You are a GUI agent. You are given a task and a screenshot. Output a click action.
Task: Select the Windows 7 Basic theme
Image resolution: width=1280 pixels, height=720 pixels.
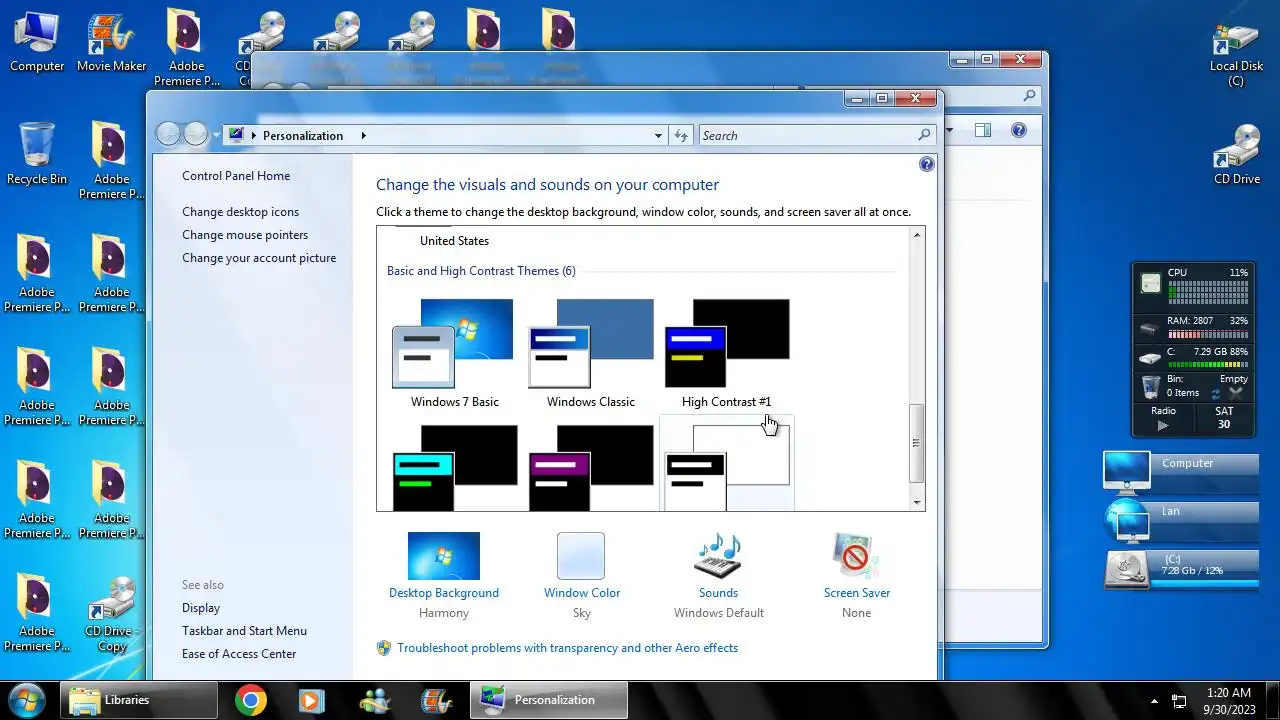click(x=454, y=353)
